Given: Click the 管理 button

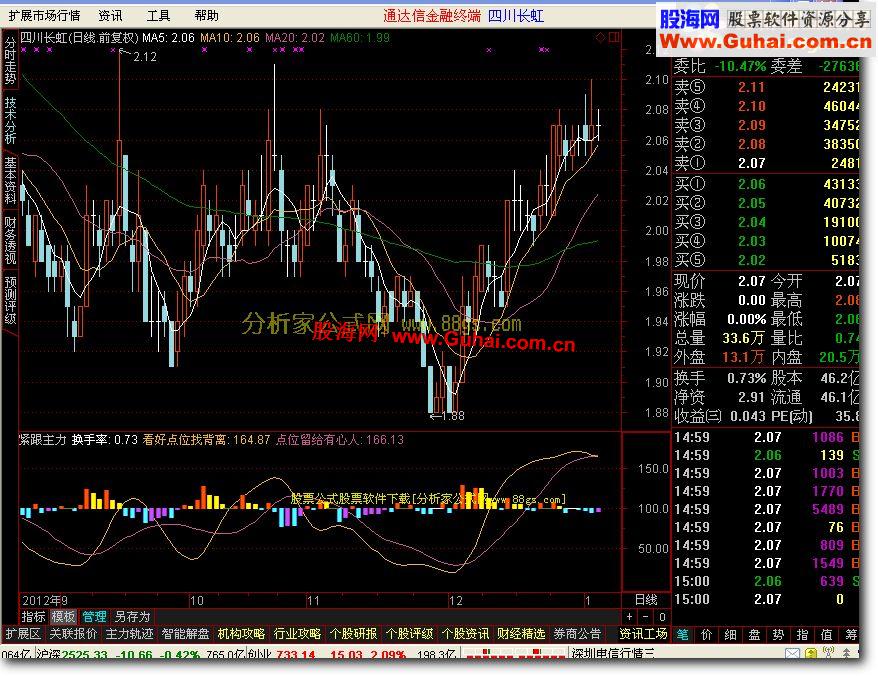Looking at the screenshot, I should coord(94,617).
